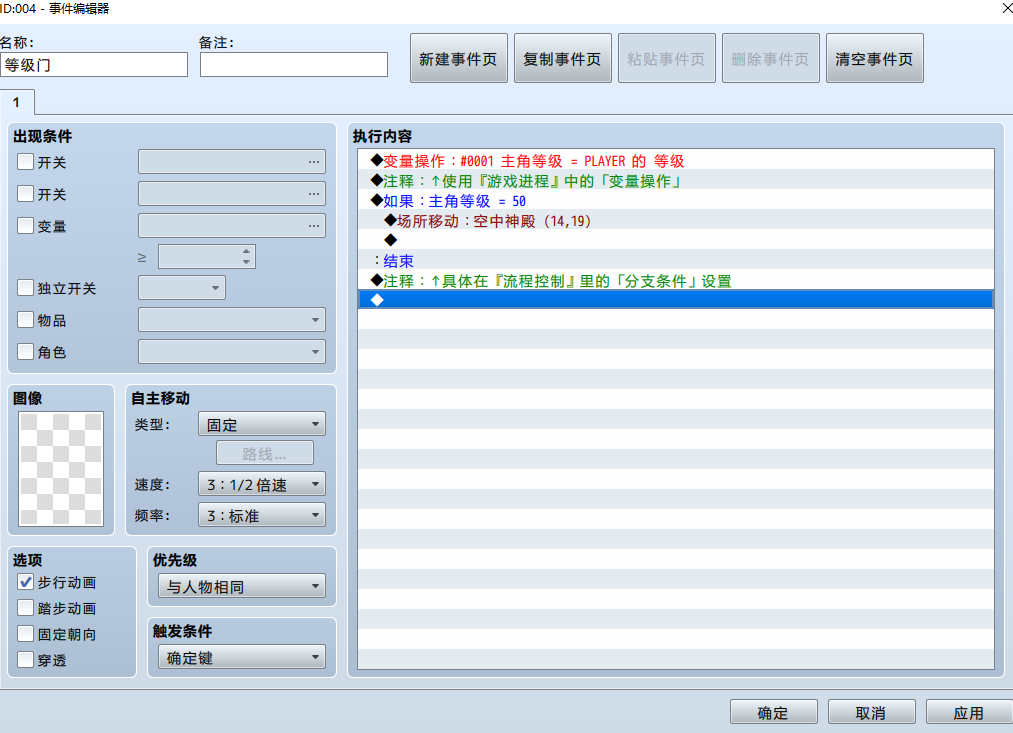Enable the 变量 appearance condition
This screenshot has width=1013, height=733.
[x=25, y=225]
